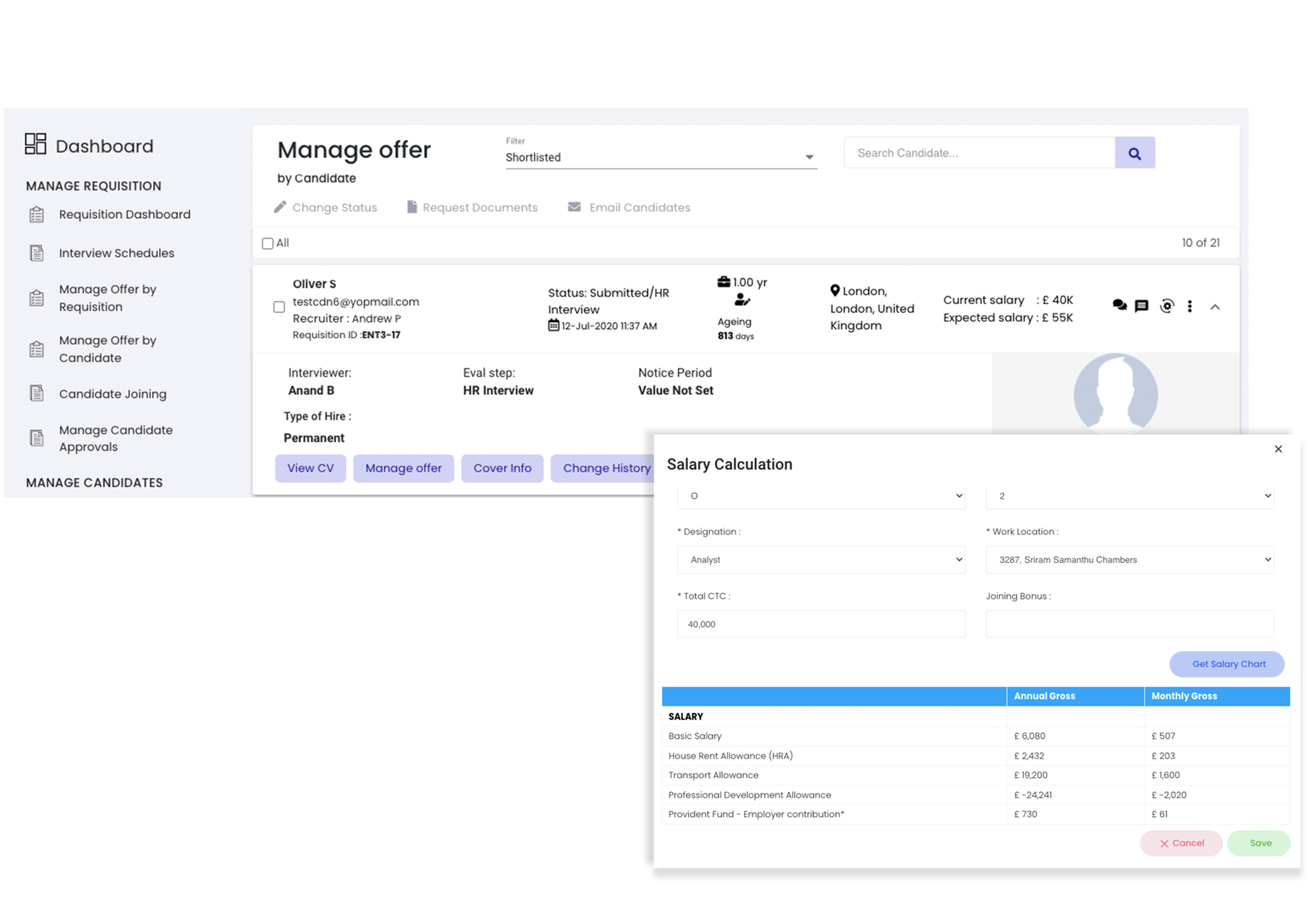Screen dimensions: 1308x924
Task: Open the Shortlisted filter dropdown
Action: 661,157
